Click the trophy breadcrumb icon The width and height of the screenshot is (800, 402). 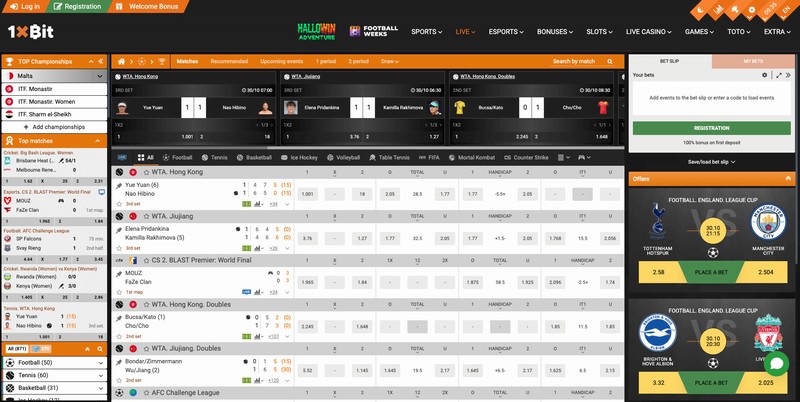coord(162,61)
